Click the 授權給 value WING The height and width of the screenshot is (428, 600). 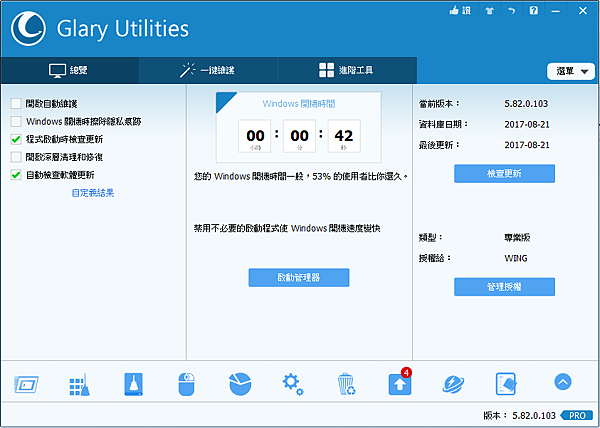pyautogui.click(x=516, y=258)
